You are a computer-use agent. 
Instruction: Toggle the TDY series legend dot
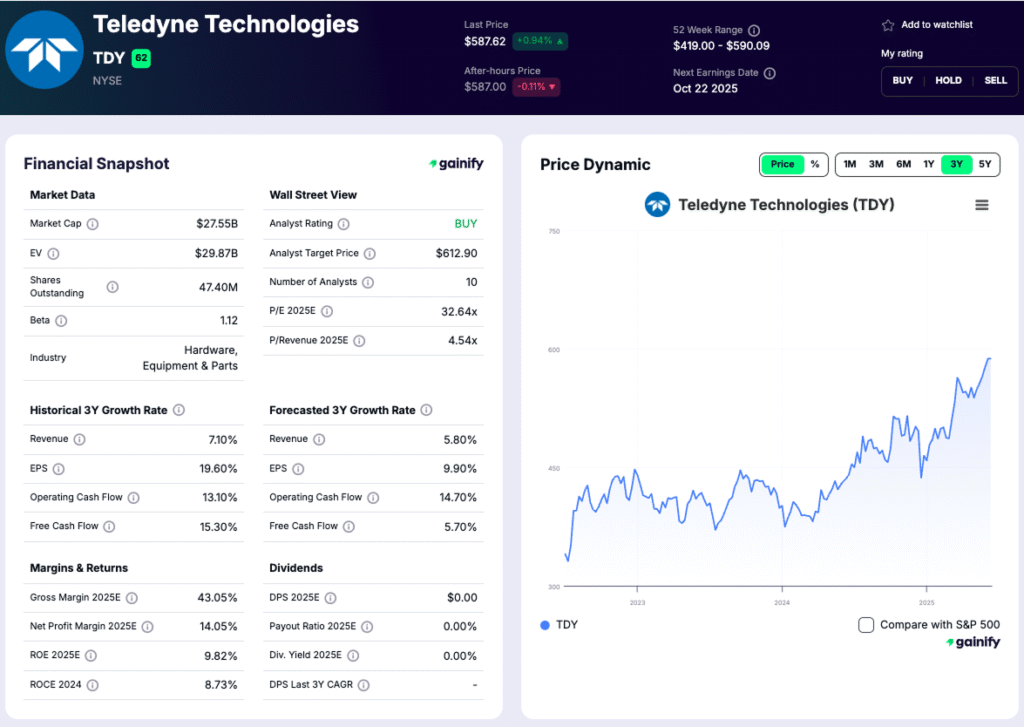point(545,625)
